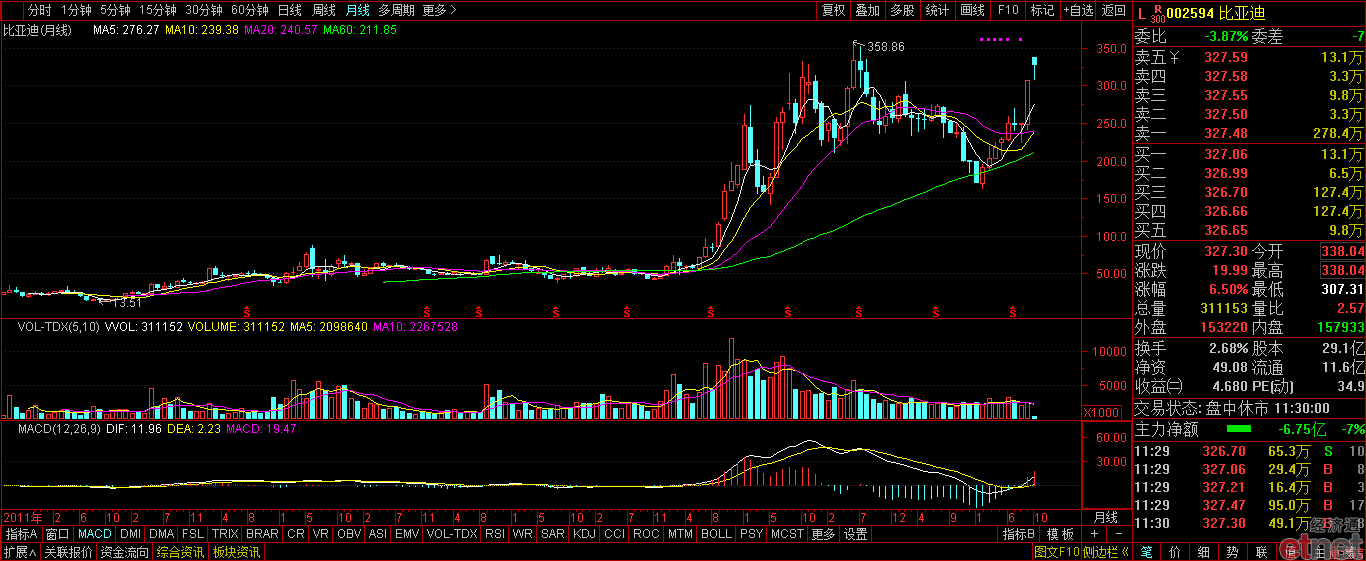Select the 笔 tick tab
This screenshot has height=561, width=1366.
1146,552
